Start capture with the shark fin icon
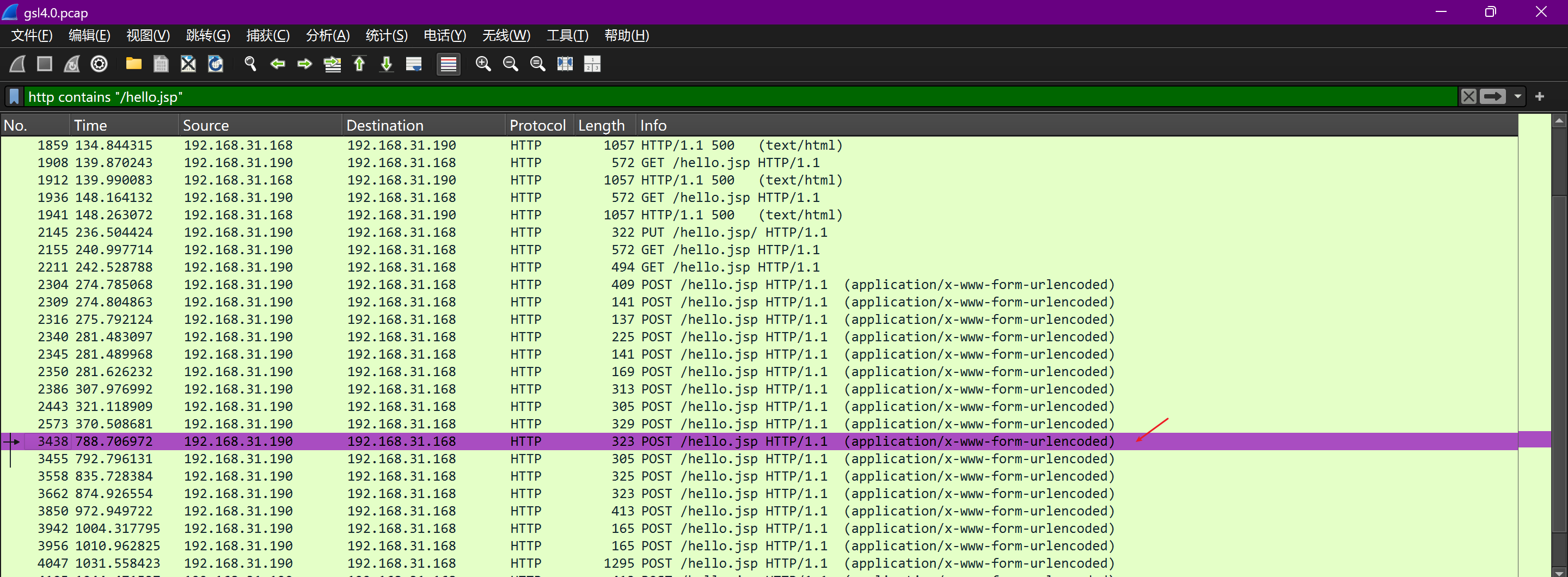1568x577 pixels. (17, 64)
